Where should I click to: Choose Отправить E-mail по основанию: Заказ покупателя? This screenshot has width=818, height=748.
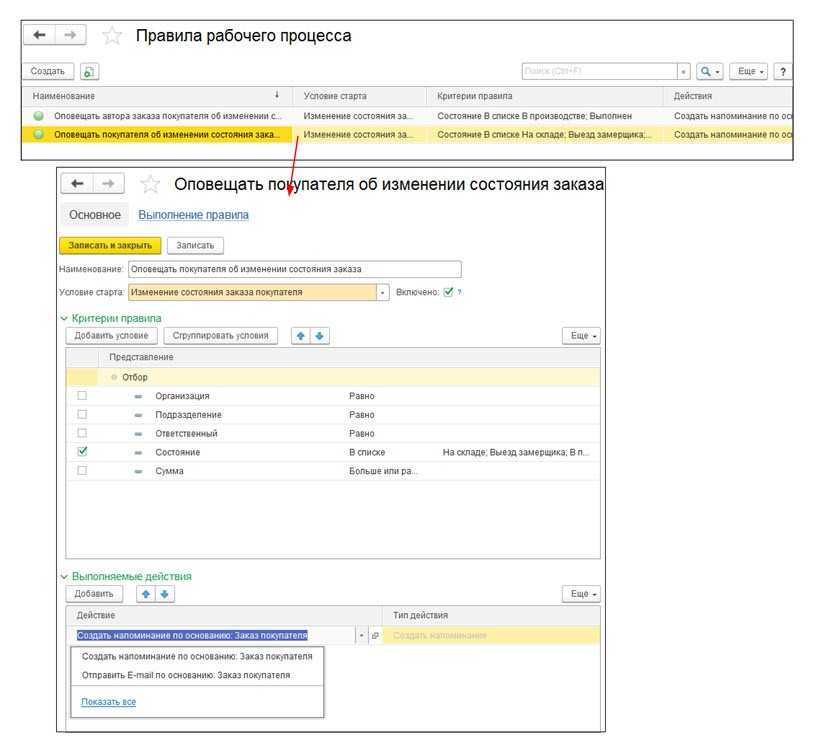click(x=186, y=675)
